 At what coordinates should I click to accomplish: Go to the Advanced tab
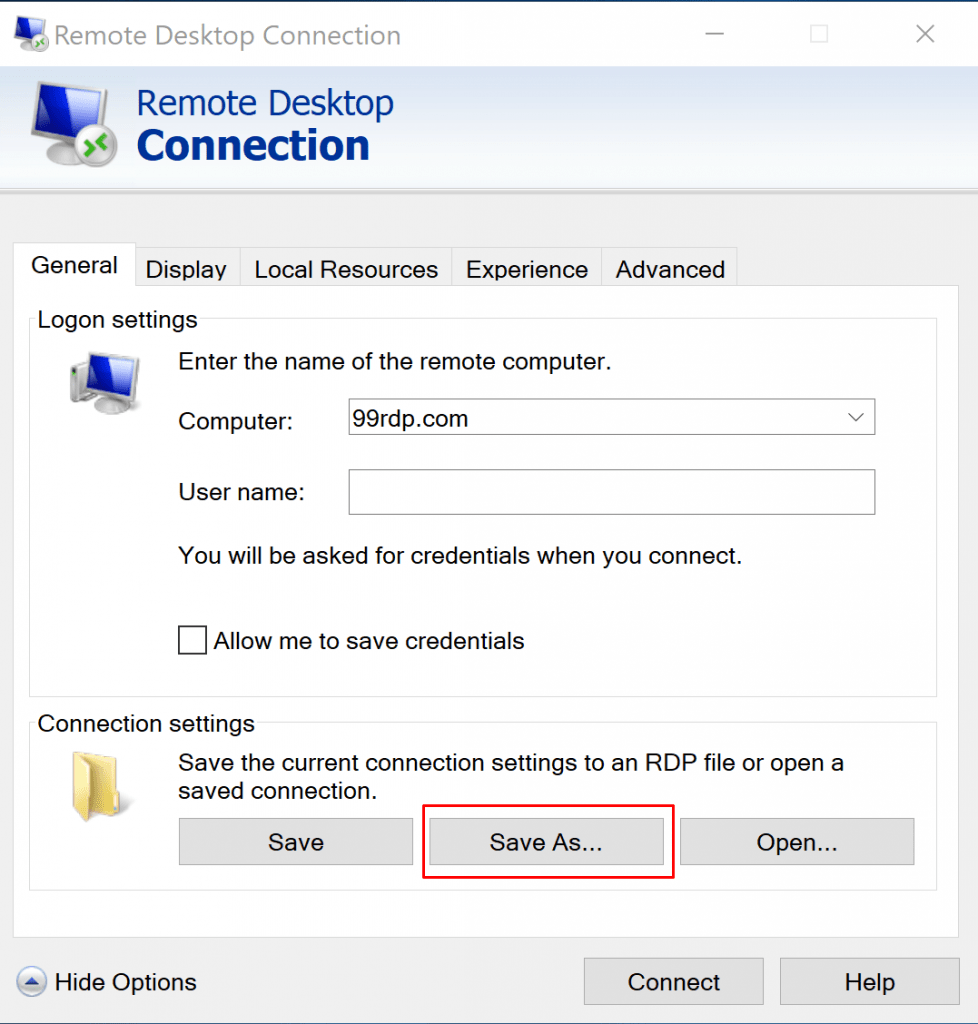pos(670,269)
